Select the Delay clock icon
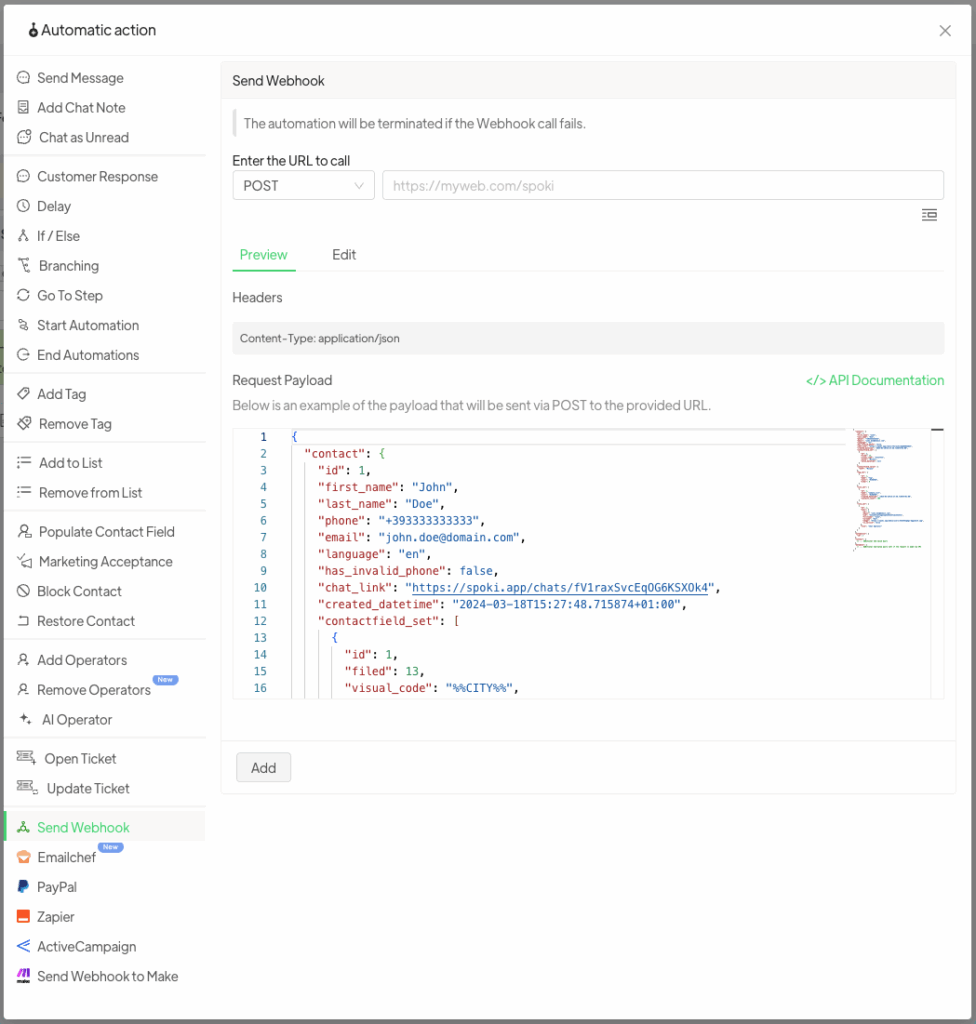 24,206
